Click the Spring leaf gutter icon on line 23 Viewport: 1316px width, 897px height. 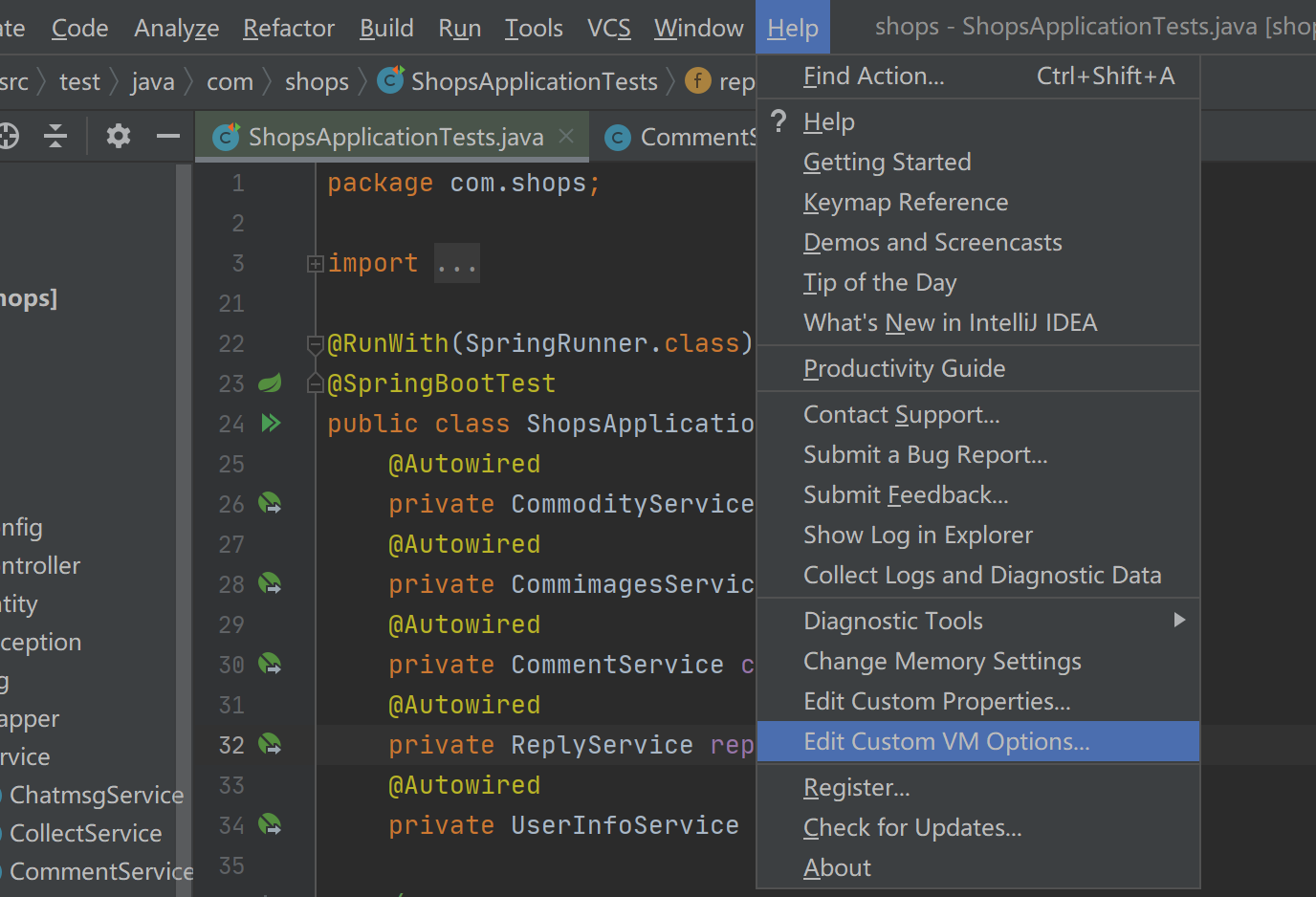271,383
